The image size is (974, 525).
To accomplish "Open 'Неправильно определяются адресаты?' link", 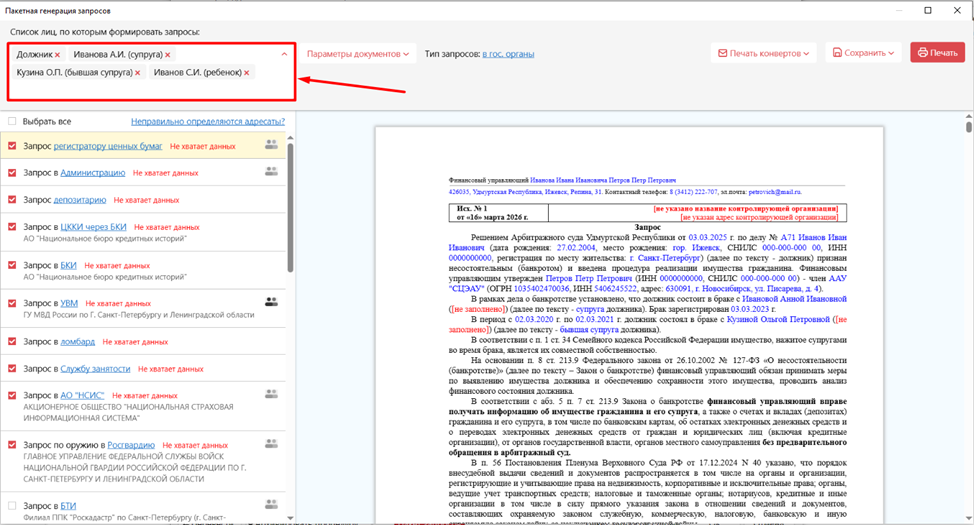I will point(208,121).
